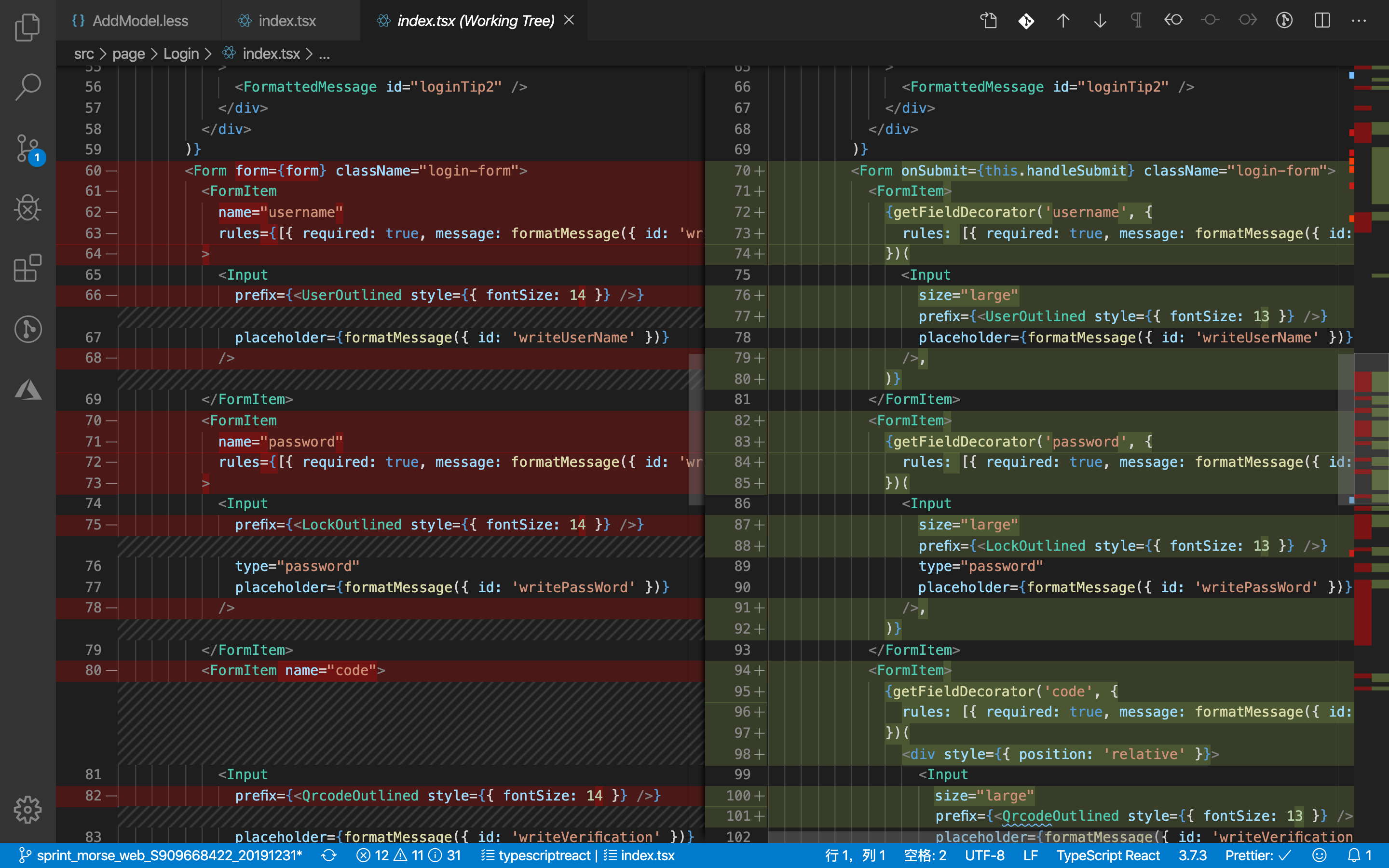Click line number 60 in left pane
The width and height of the screenshot is (1389, 868).
pos(93,171)
